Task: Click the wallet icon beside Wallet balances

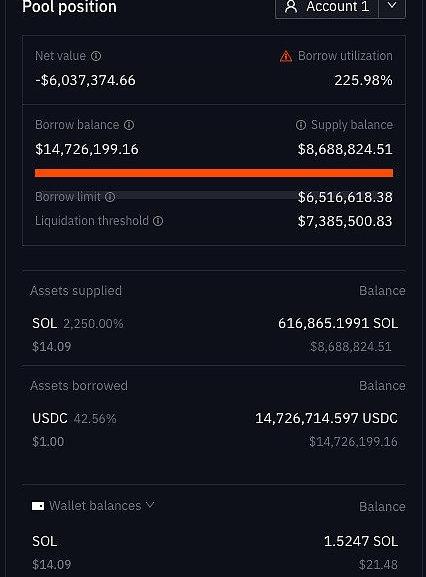Action: (x=38, y=506)
